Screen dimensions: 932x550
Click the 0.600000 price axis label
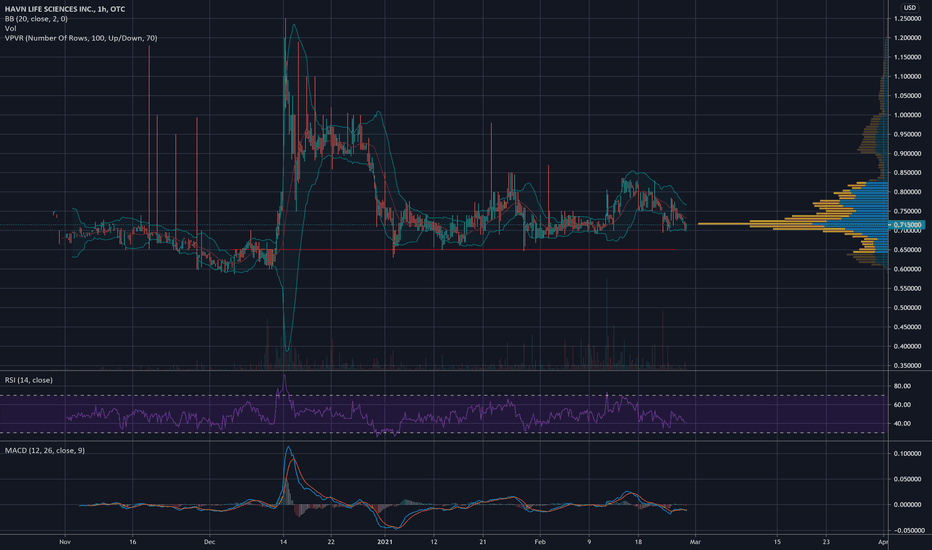click(907, 269)
